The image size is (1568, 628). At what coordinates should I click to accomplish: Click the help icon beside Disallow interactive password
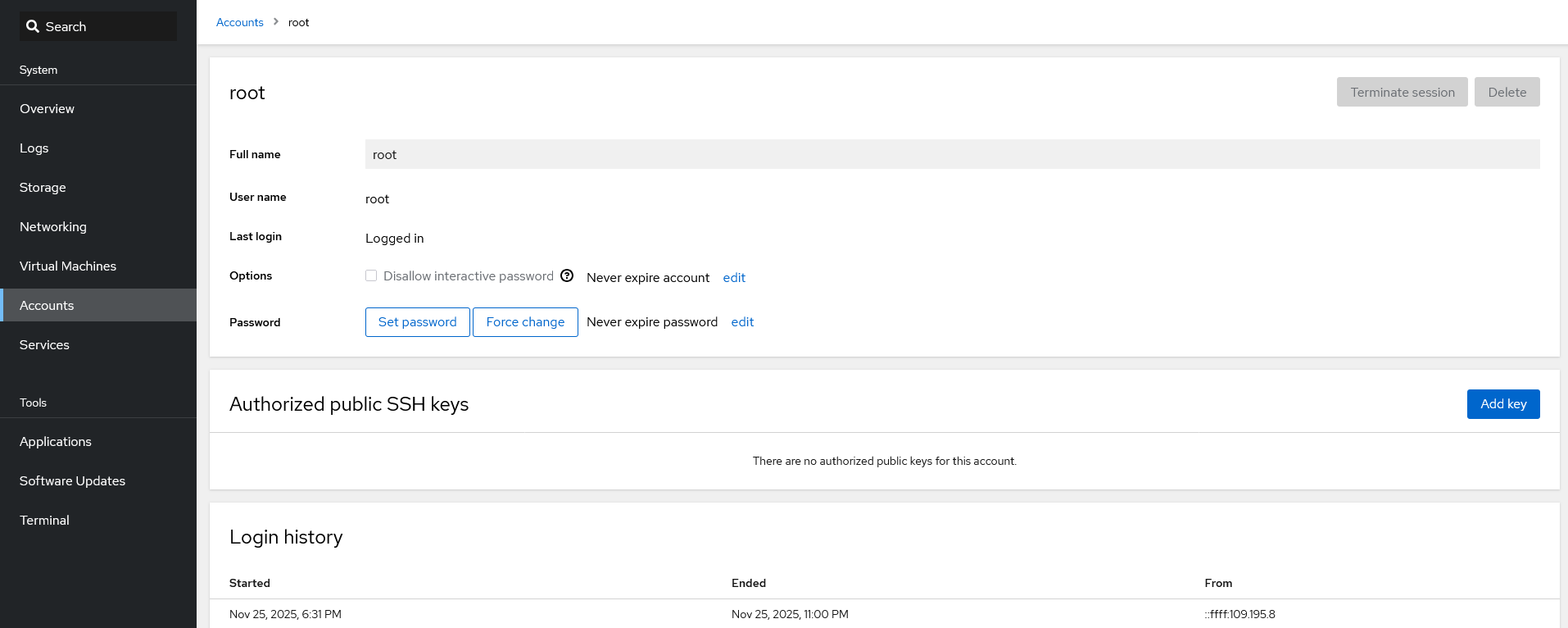(567, 275)
